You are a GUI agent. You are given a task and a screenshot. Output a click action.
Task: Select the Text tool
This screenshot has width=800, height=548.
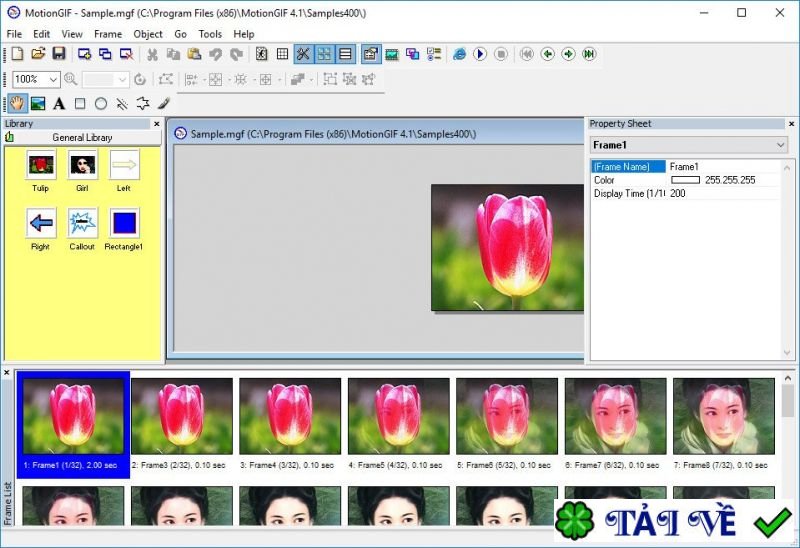click(59, 103)
